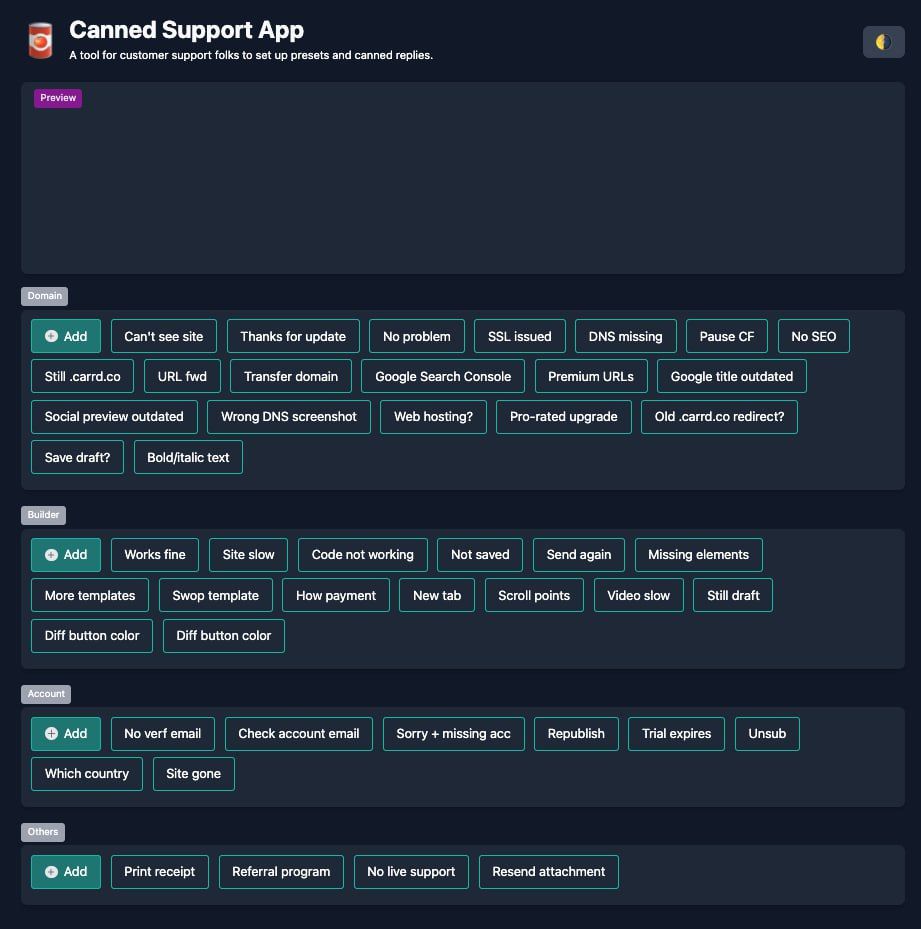This screenshot has width=921, height=929.
Task: Select the More templates reply
Action: point(89,595)
